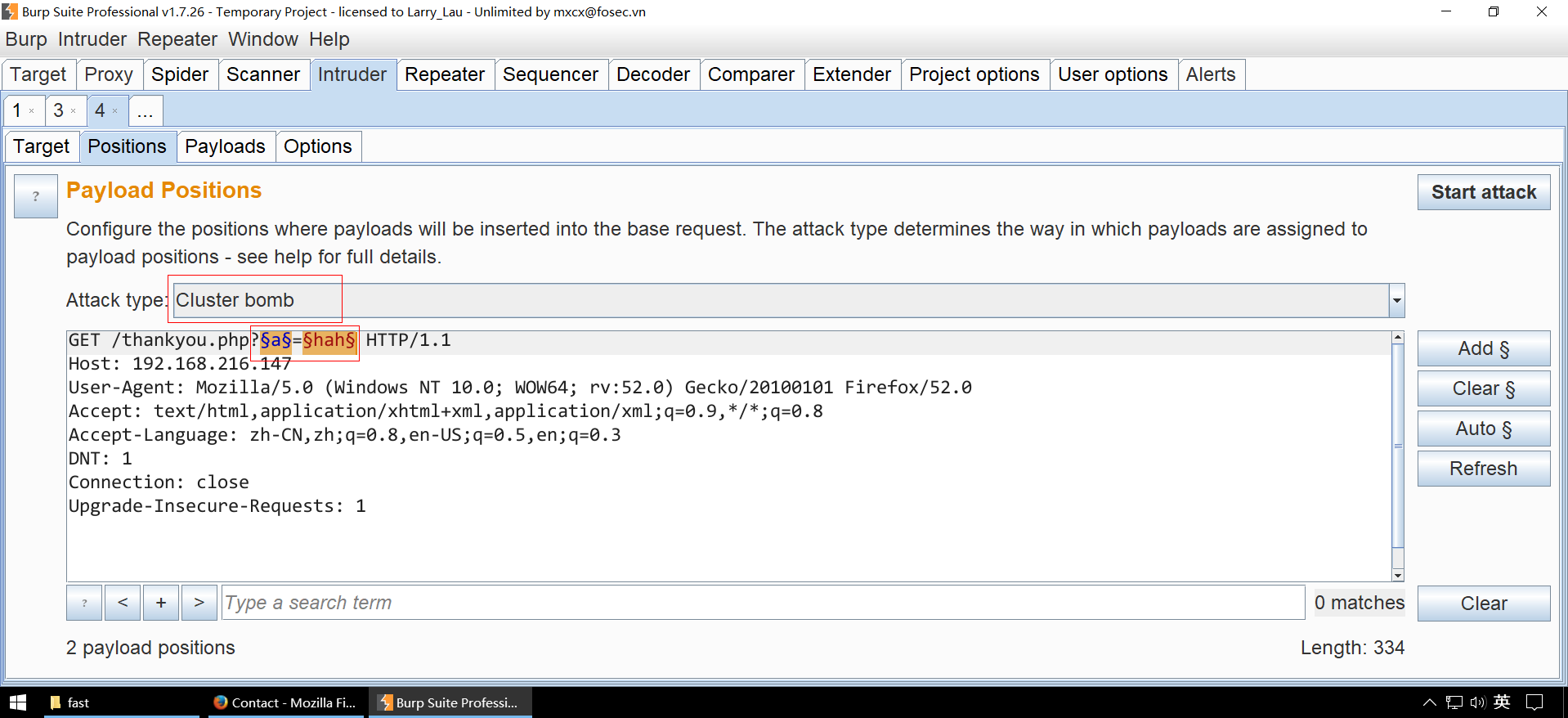Viewport: 1568px width, 718px height.
Task: Select Intruder attack tab 1
Action: tap(17, 110)
